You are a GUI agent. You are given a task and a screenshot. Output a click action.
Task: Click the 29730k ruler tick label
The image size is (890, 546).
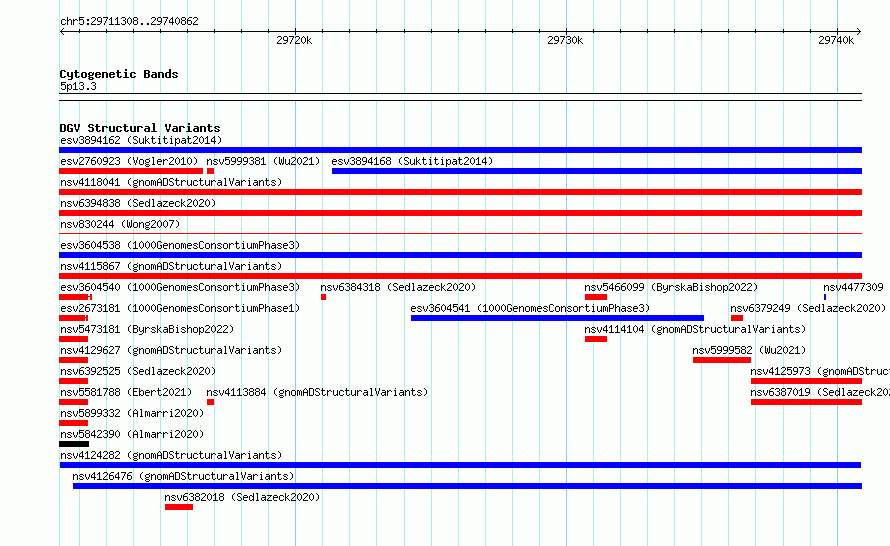565,40
